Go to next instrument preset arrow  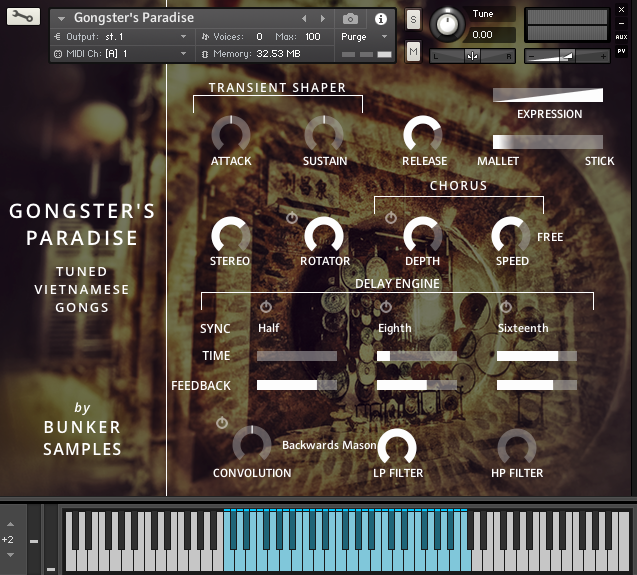click(x=323, y=19)
